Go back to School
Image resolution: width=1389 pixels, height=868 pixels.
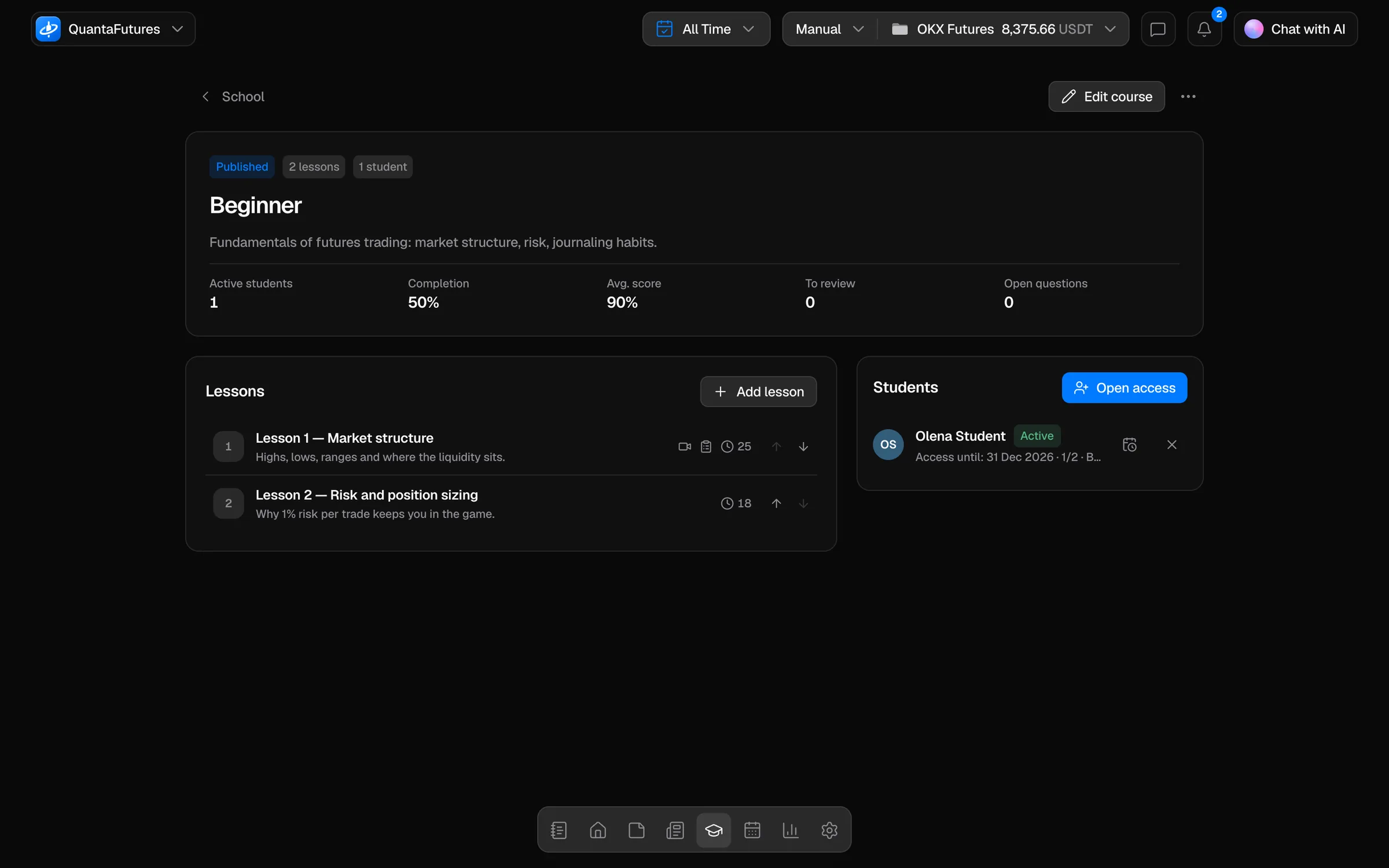coord(233,97)
